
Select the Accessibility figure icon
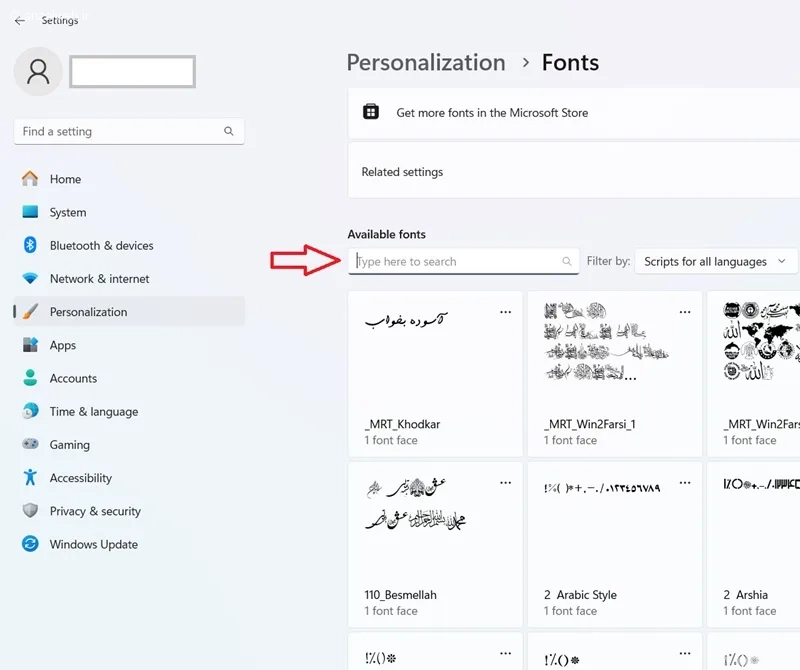(30, 477)
